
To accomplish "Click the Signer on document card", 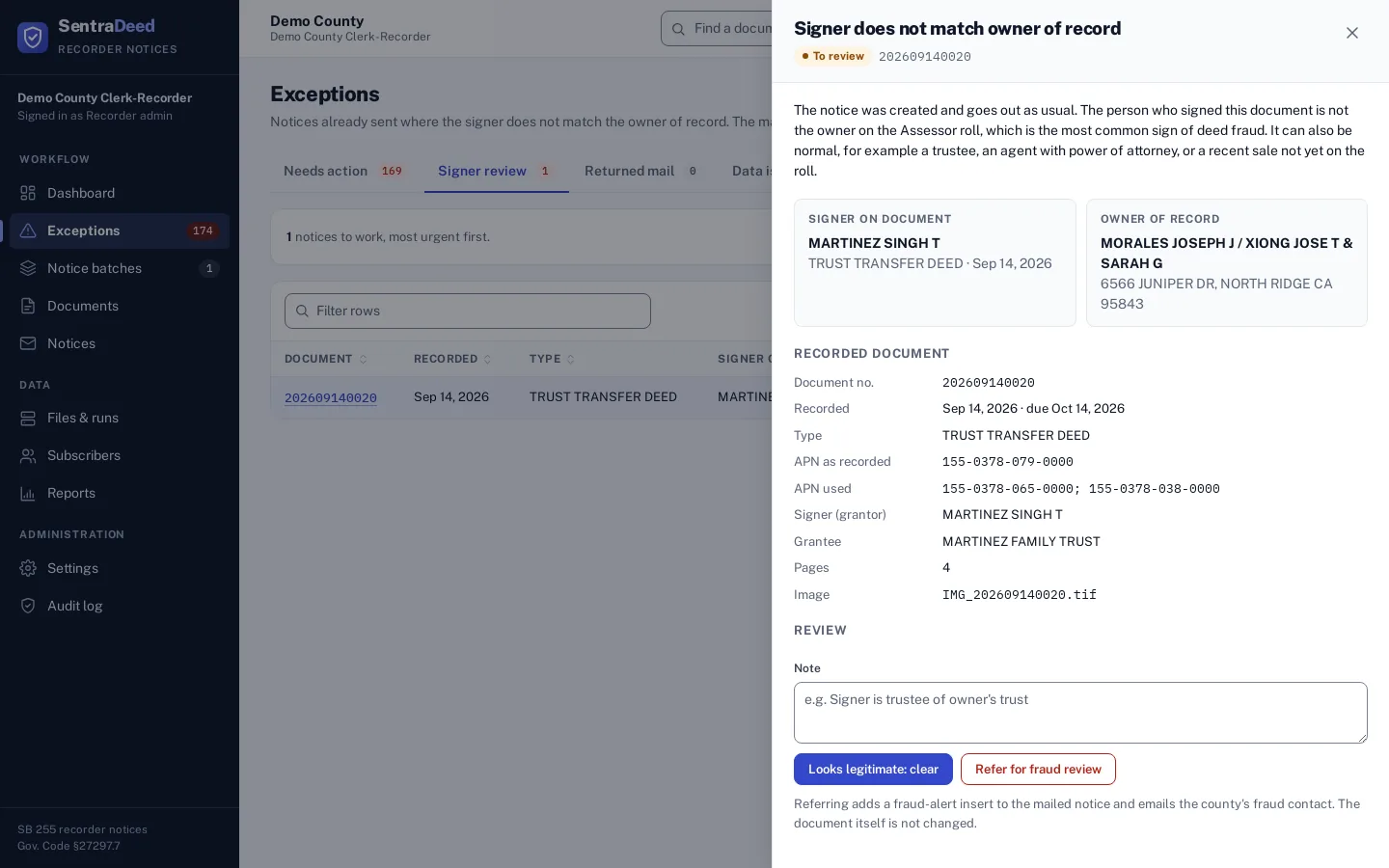I will (935, 262).
